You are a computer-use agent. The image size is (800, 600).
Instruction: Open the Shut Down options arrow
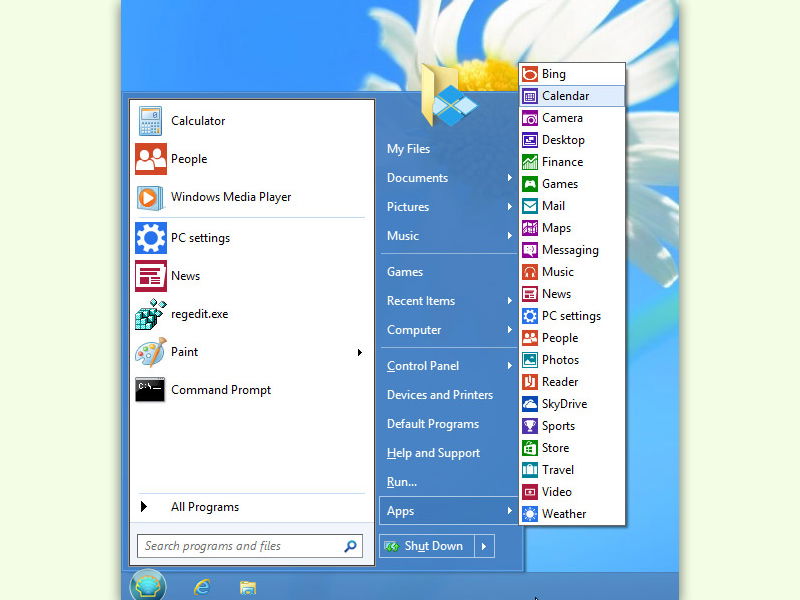484,546
